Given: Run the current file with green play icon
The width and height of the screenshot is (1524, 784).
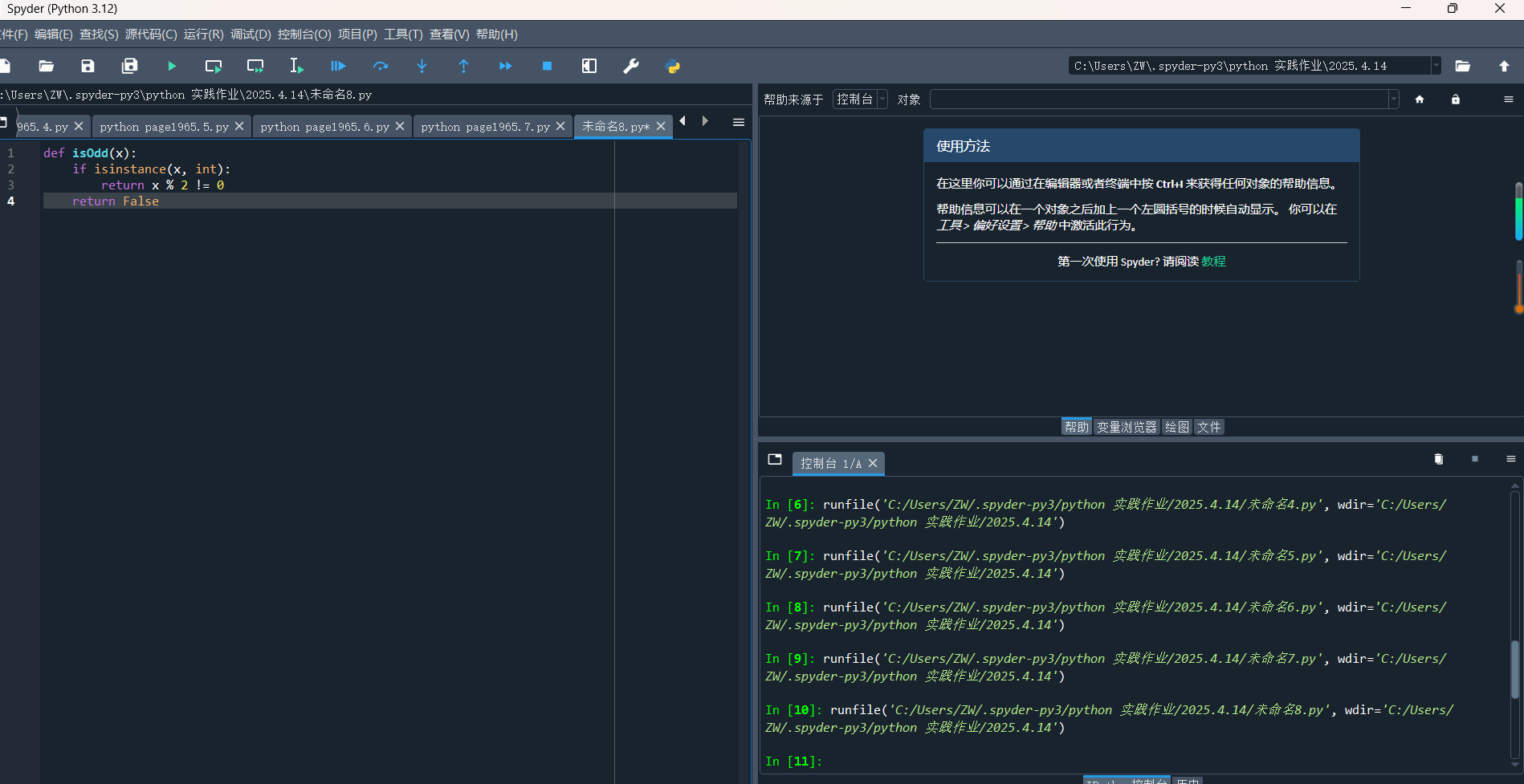Looking at the screenshot, I should [x=171, y=66].
